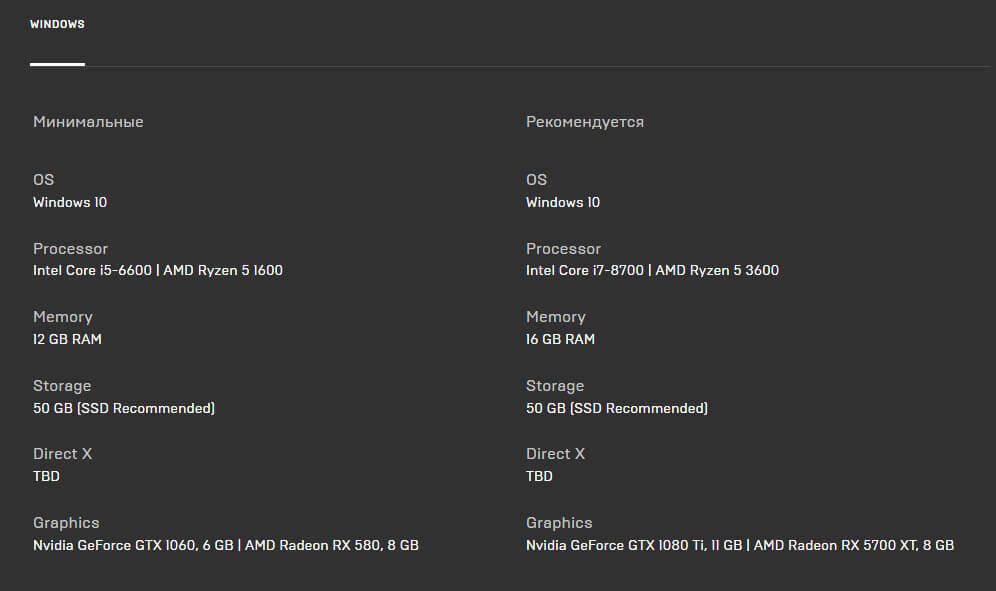
Task: Click recommended OS value Windows 10
Action: click(563, 202)
